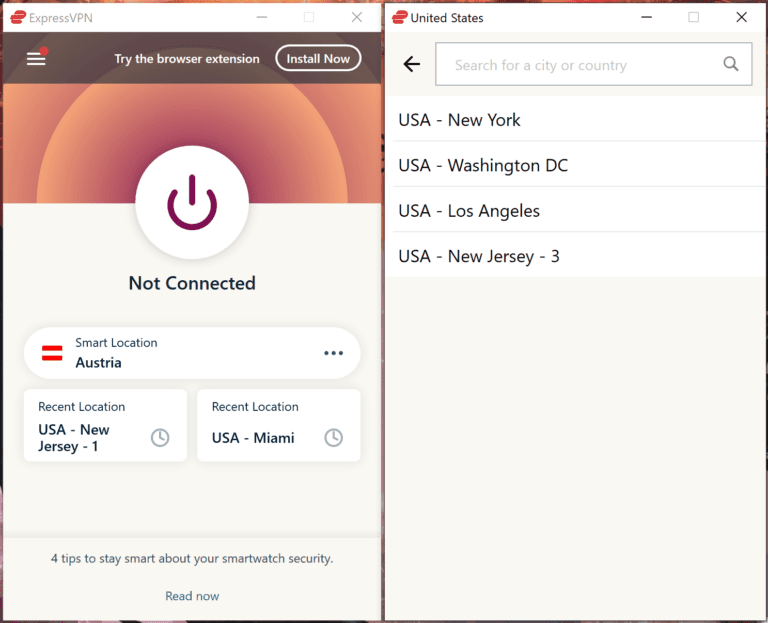Close the United States location window

click(x=742, y=17)
